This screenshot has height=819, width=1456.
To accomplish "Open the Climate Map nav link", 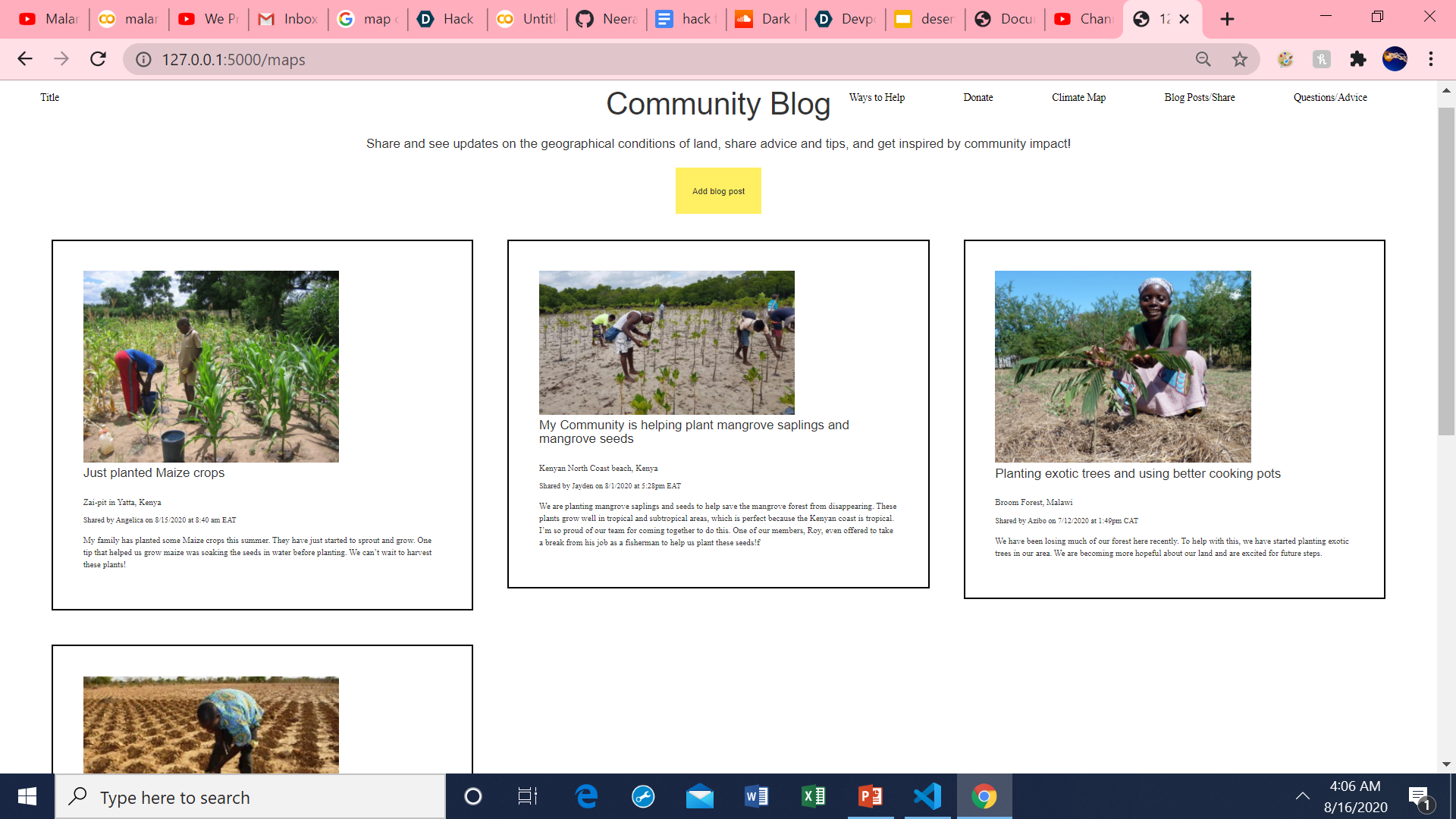I will pos(1078,97).
